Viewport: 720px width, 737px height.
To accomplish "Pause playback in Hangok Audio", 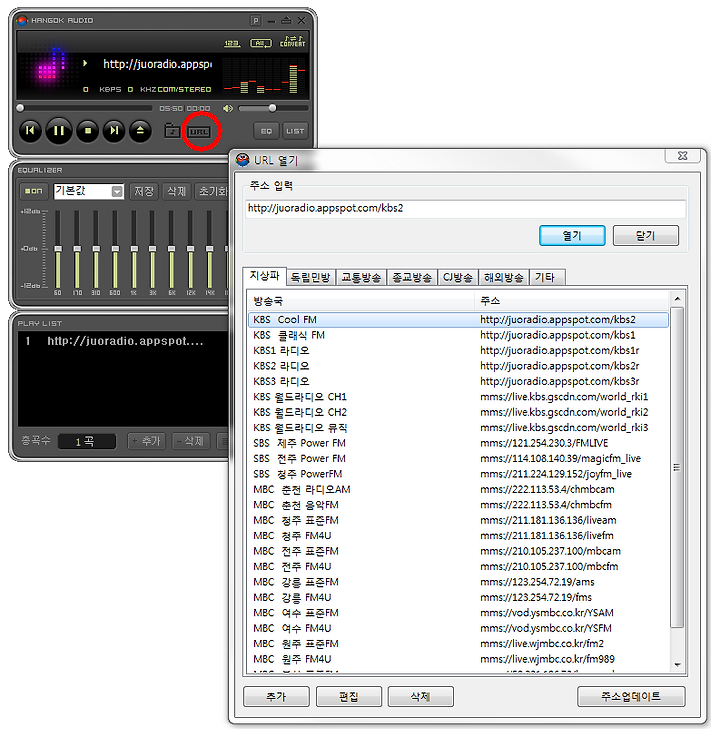I will tap(59, 131).
